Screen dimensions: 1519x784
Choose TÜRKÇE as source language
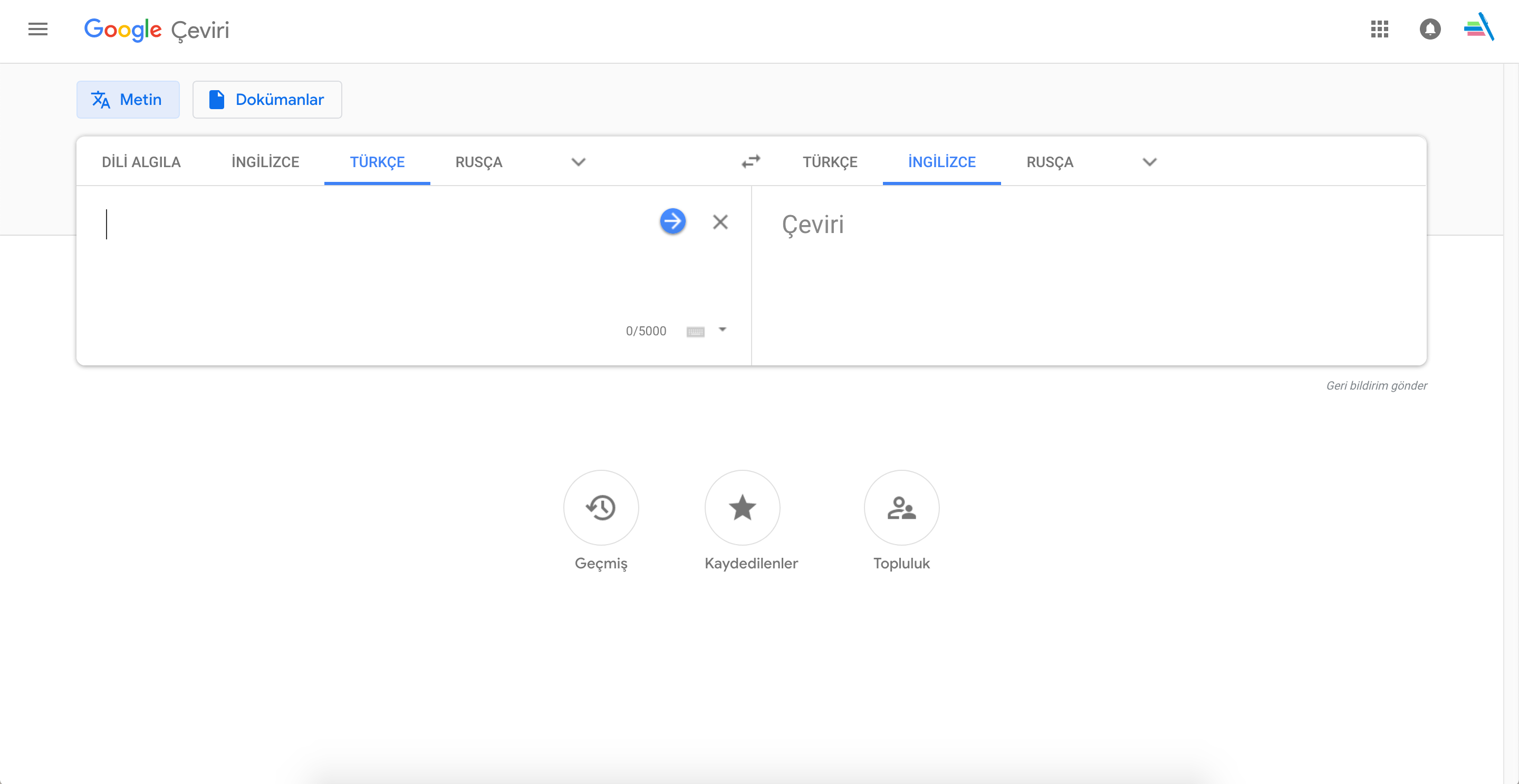point(378,162)
